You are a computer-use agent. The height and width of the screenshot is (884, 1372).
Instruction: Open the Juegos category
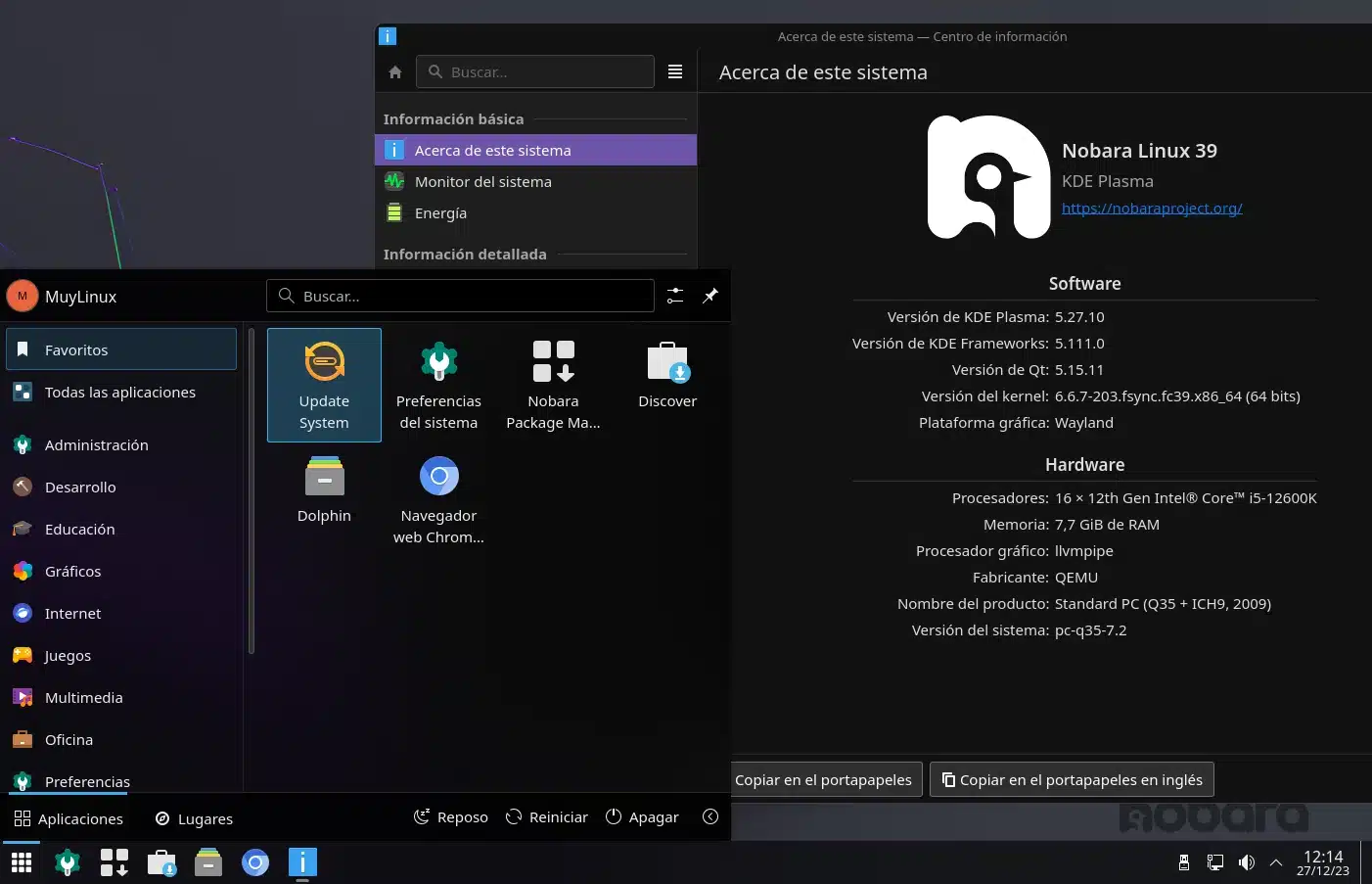pyautogui.click(x=121, y=655)
